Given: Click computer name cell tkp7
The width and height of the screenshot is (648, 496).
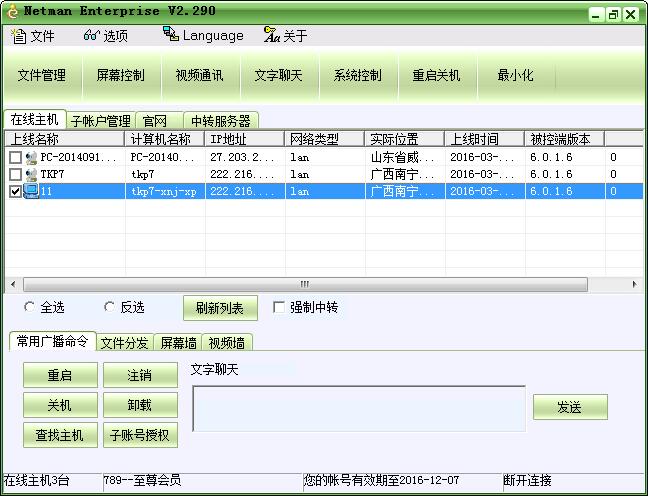Looking at the screenshot, I should click(143, 174).
